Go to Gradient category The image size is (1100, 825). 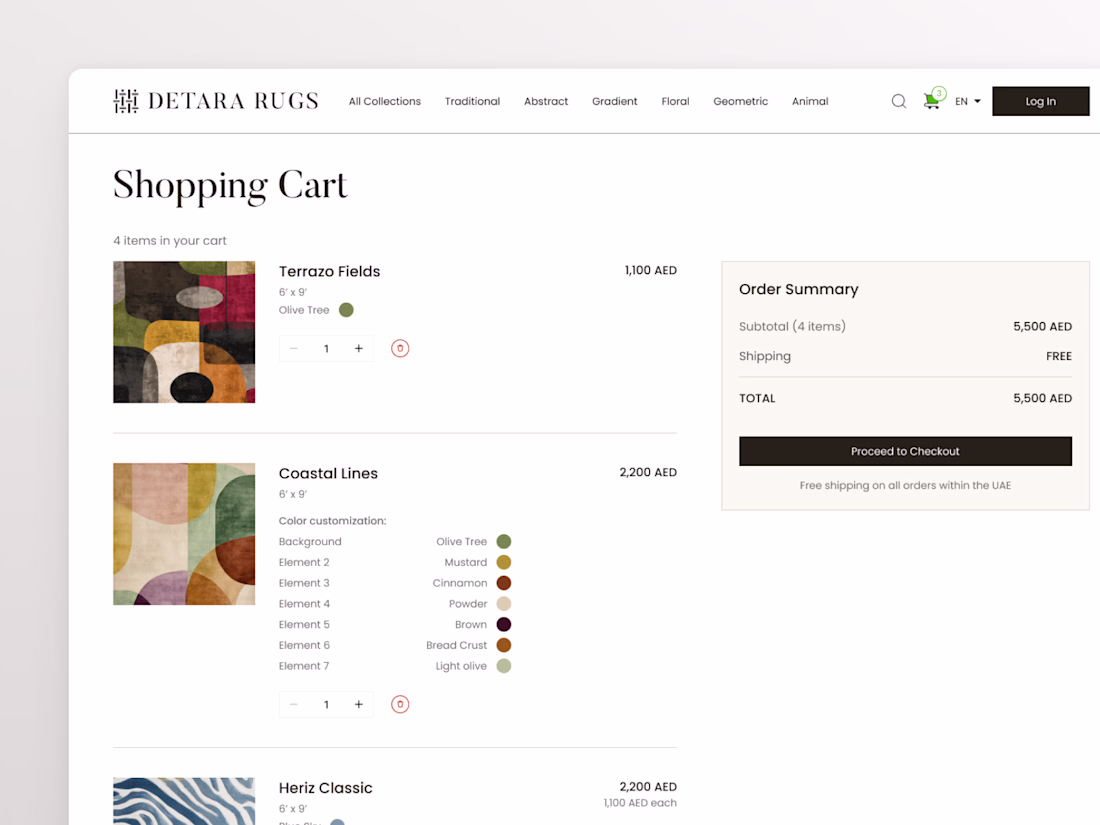point(615,101)
